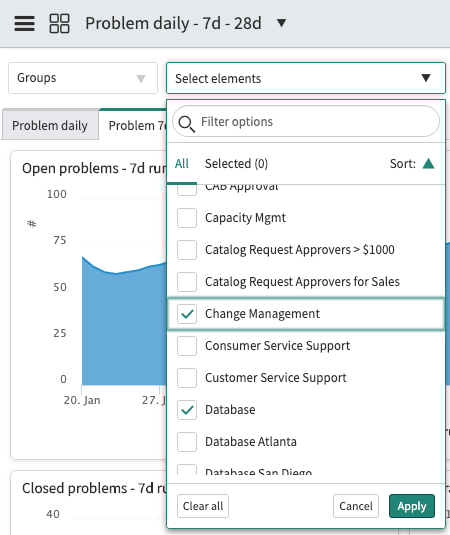
Task: Toggle the ascending sort triangle icon
Action: (428, 164)
